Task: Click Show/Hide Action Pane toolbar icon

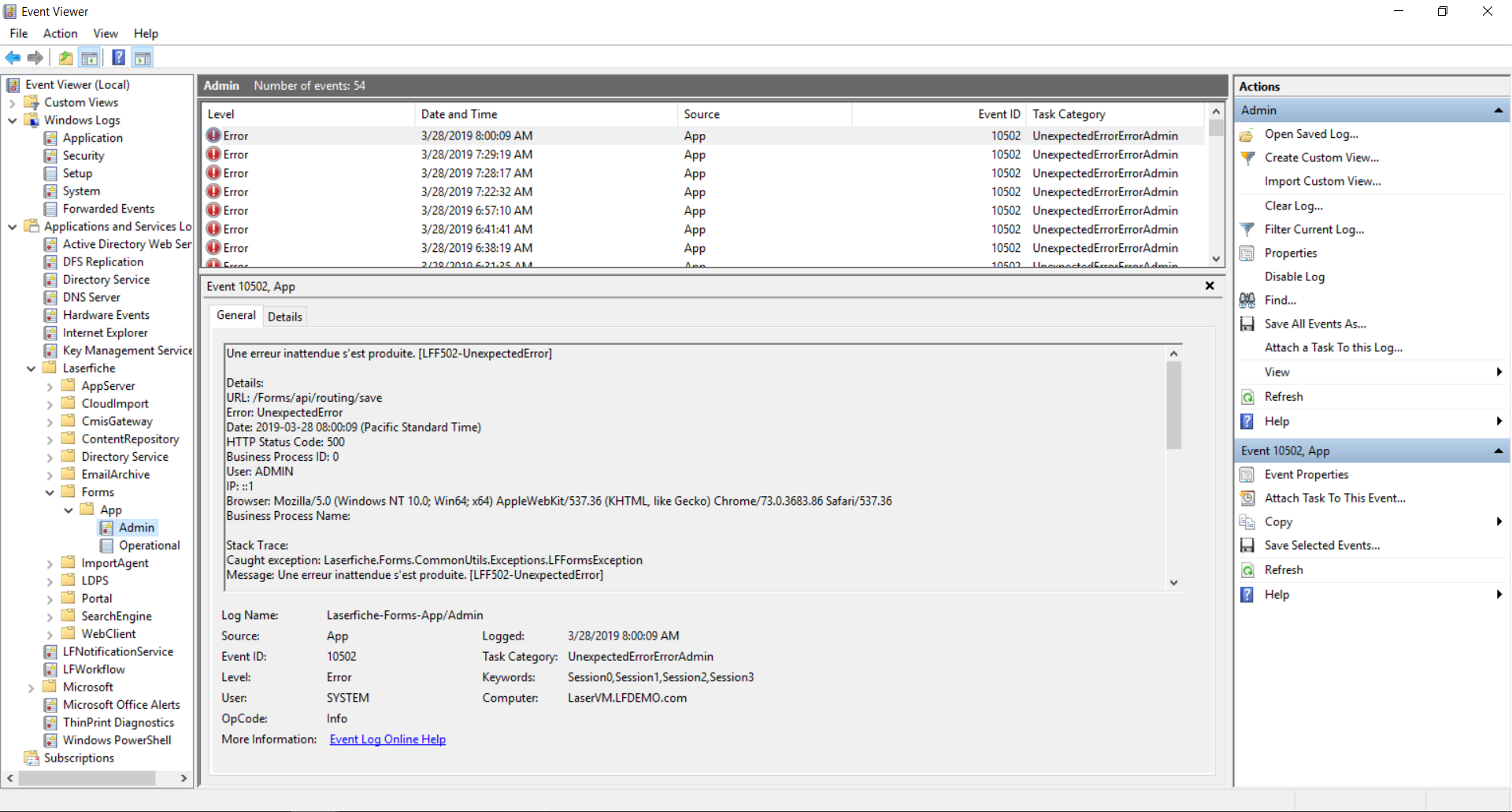Action: point(143,57)
